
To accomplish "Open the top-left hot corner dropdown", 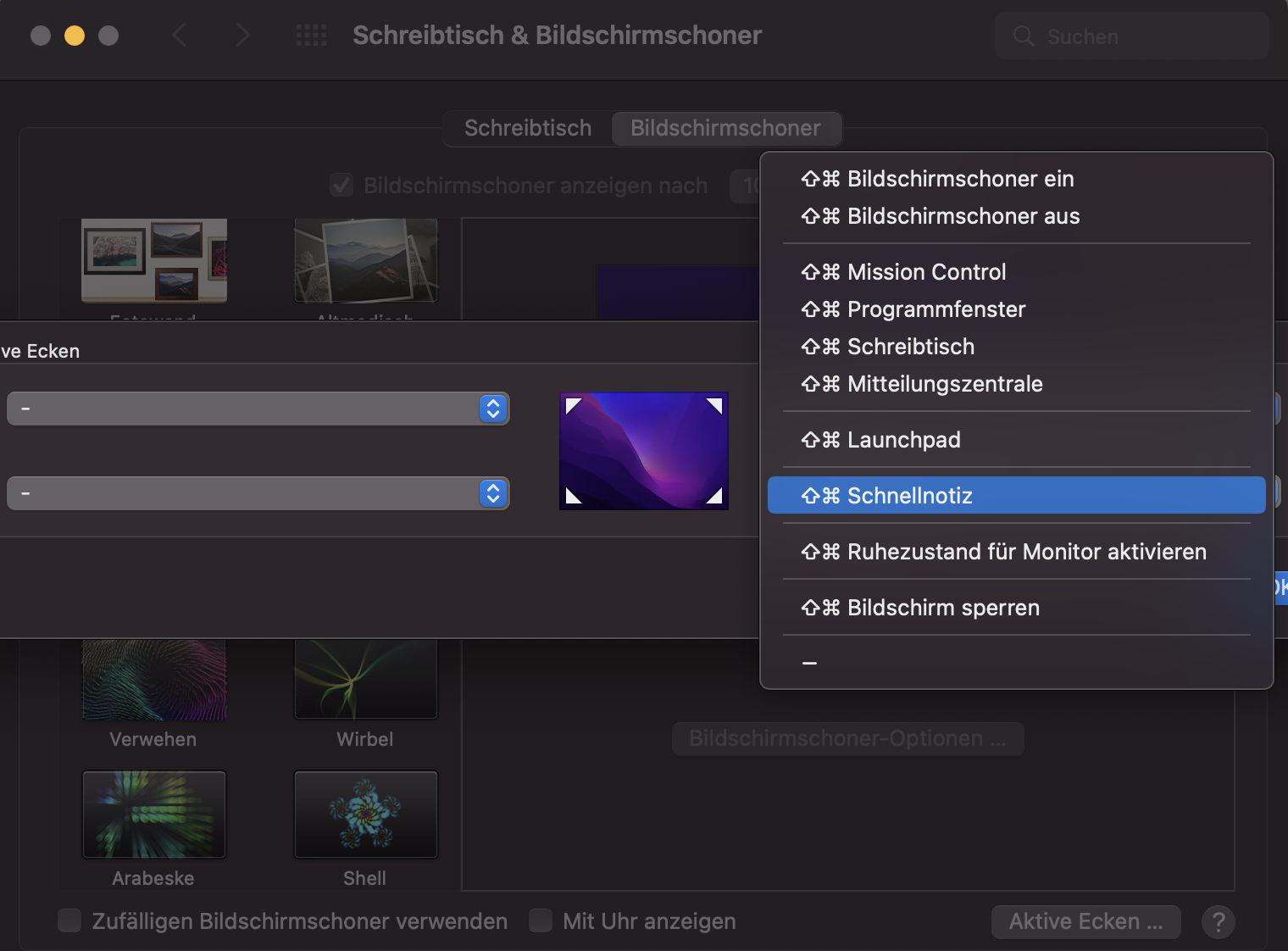I will [258, 409].
